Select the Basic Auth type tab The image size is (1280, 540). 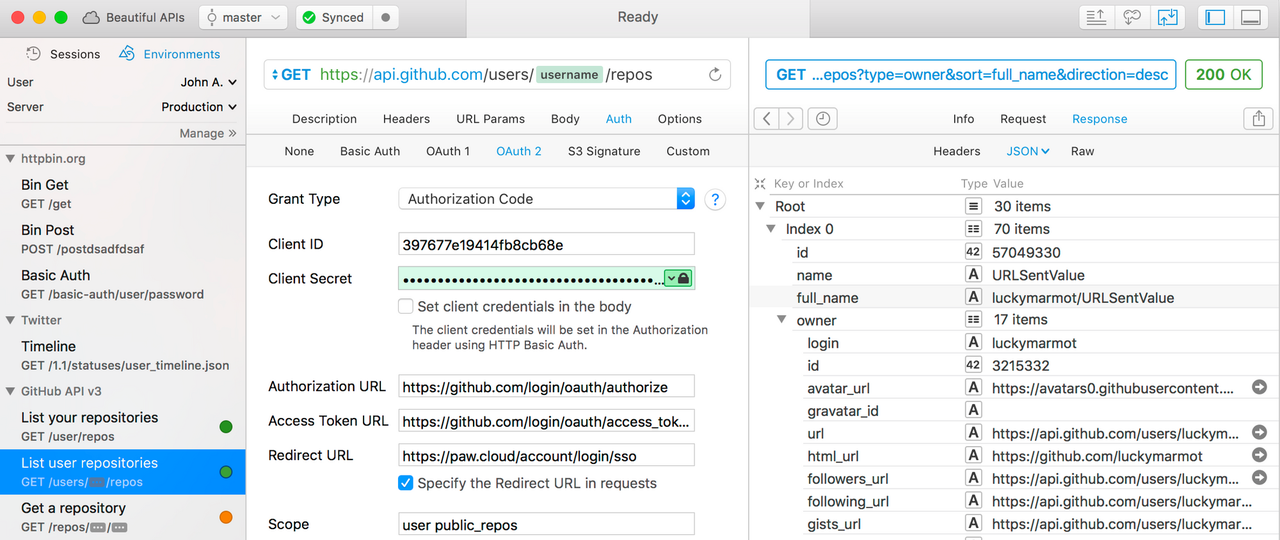pos(370,151)
